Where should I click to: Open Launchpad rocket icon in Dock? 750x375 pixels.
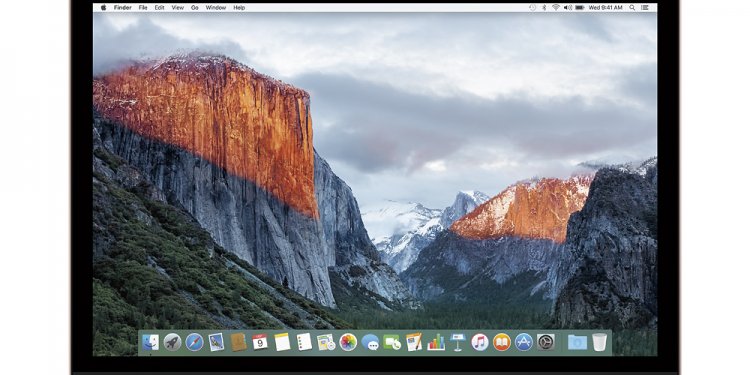click(172, 342)
